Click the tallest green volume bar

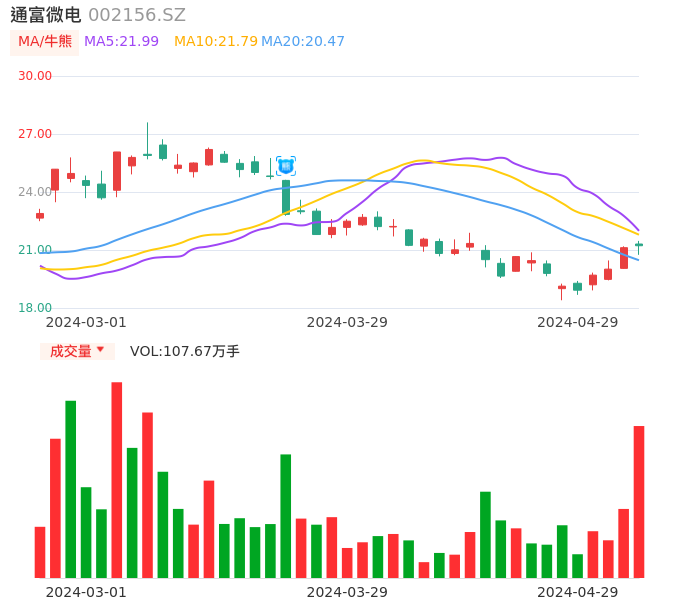(x=71, y=489)
